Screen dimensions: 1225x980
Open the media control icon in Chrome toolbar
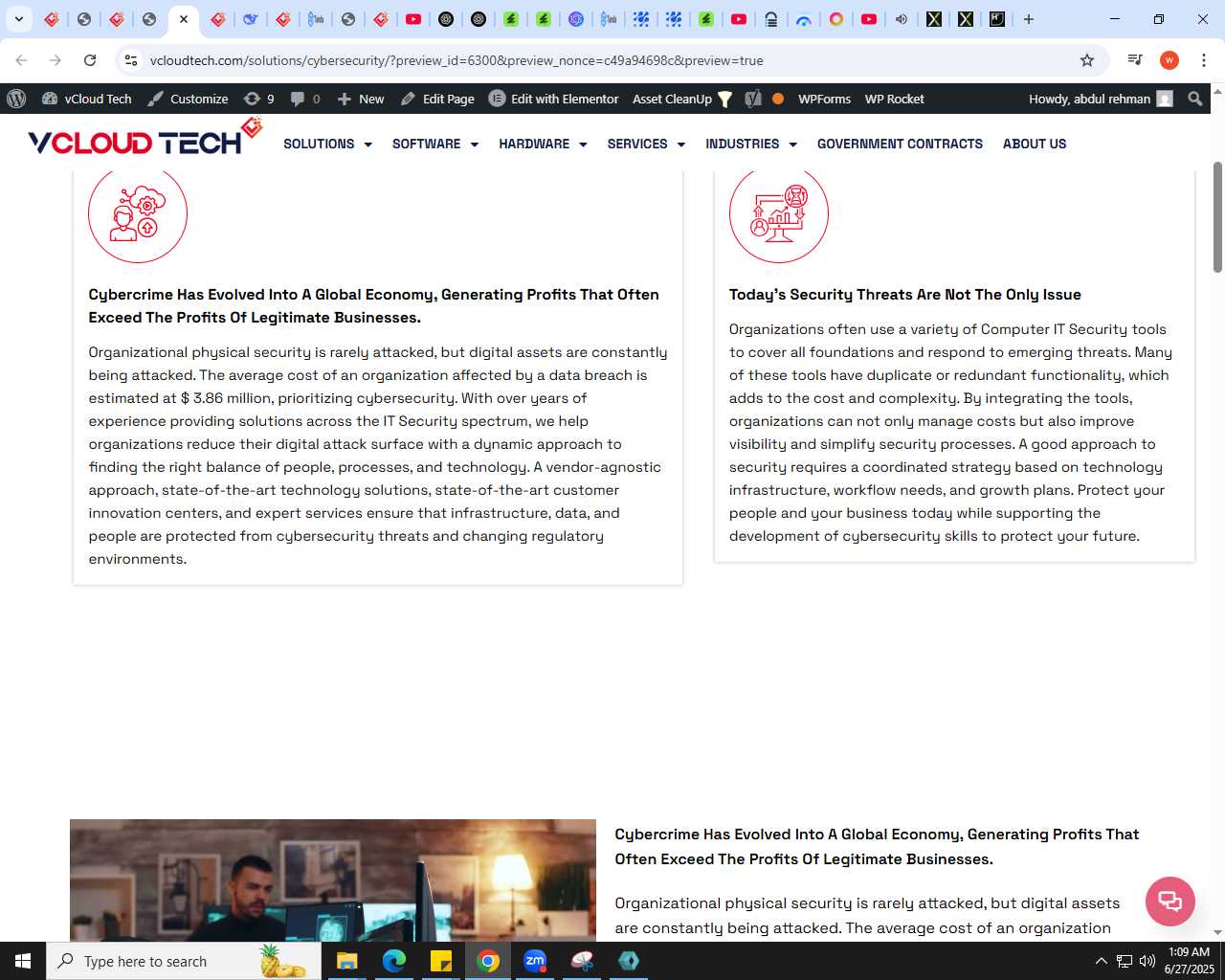[x=1135, y=60]
